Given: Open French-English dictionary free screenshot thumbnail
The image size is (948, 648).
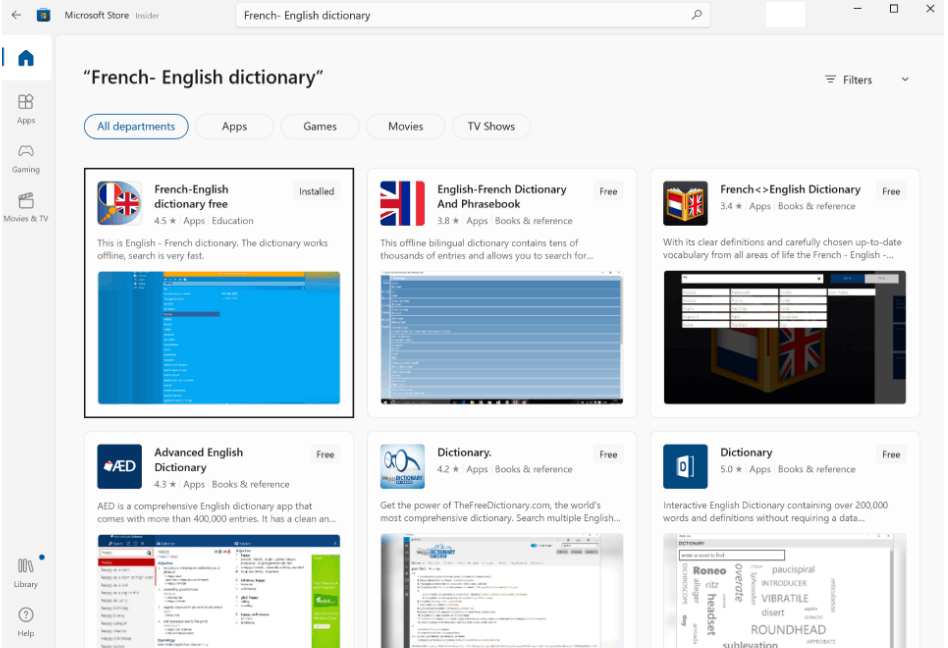Looking at the screenshot, I should [219, 337].
